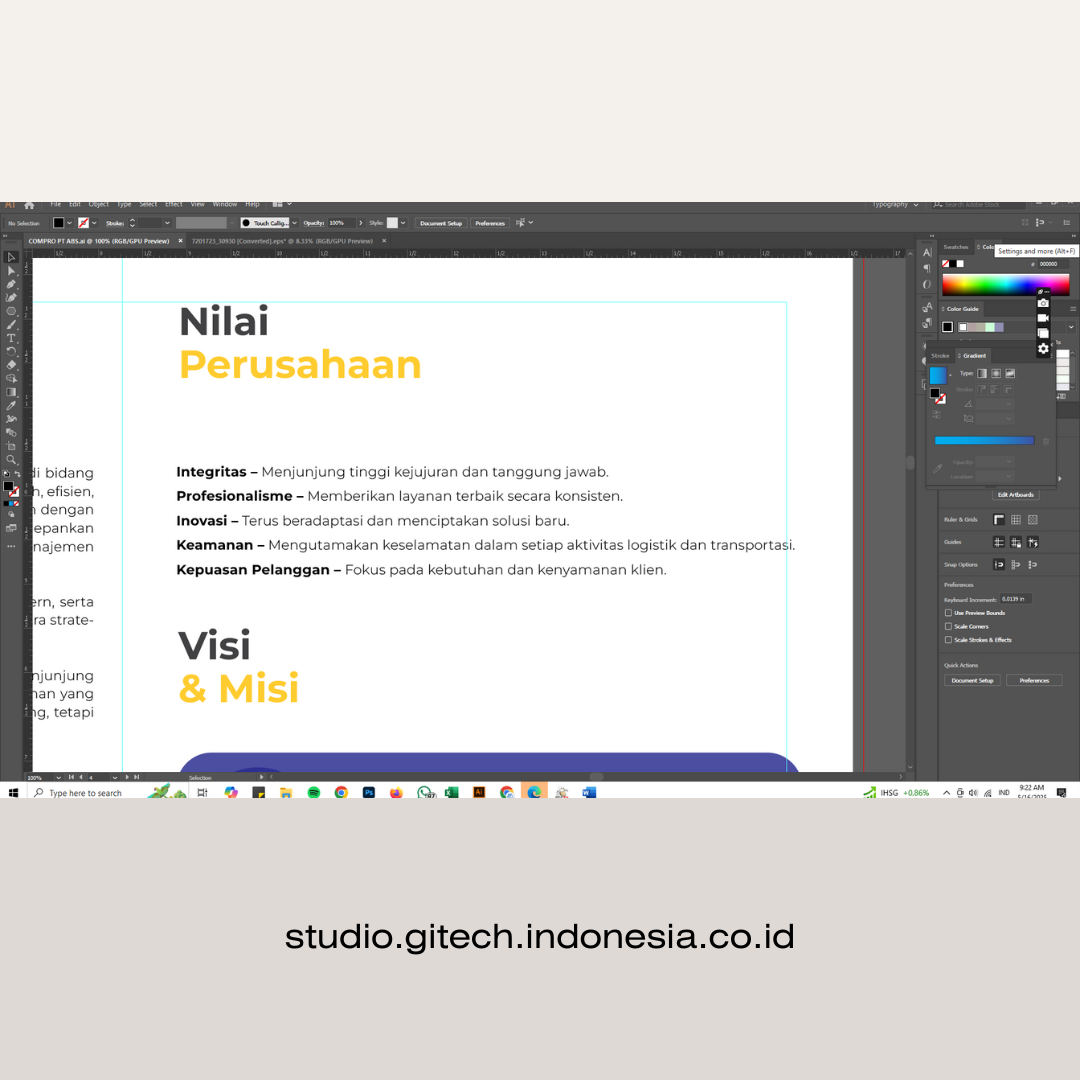Click Document Setup in Quick Actions
This screenshot has height=1080, width=1080.
[972, 680]
